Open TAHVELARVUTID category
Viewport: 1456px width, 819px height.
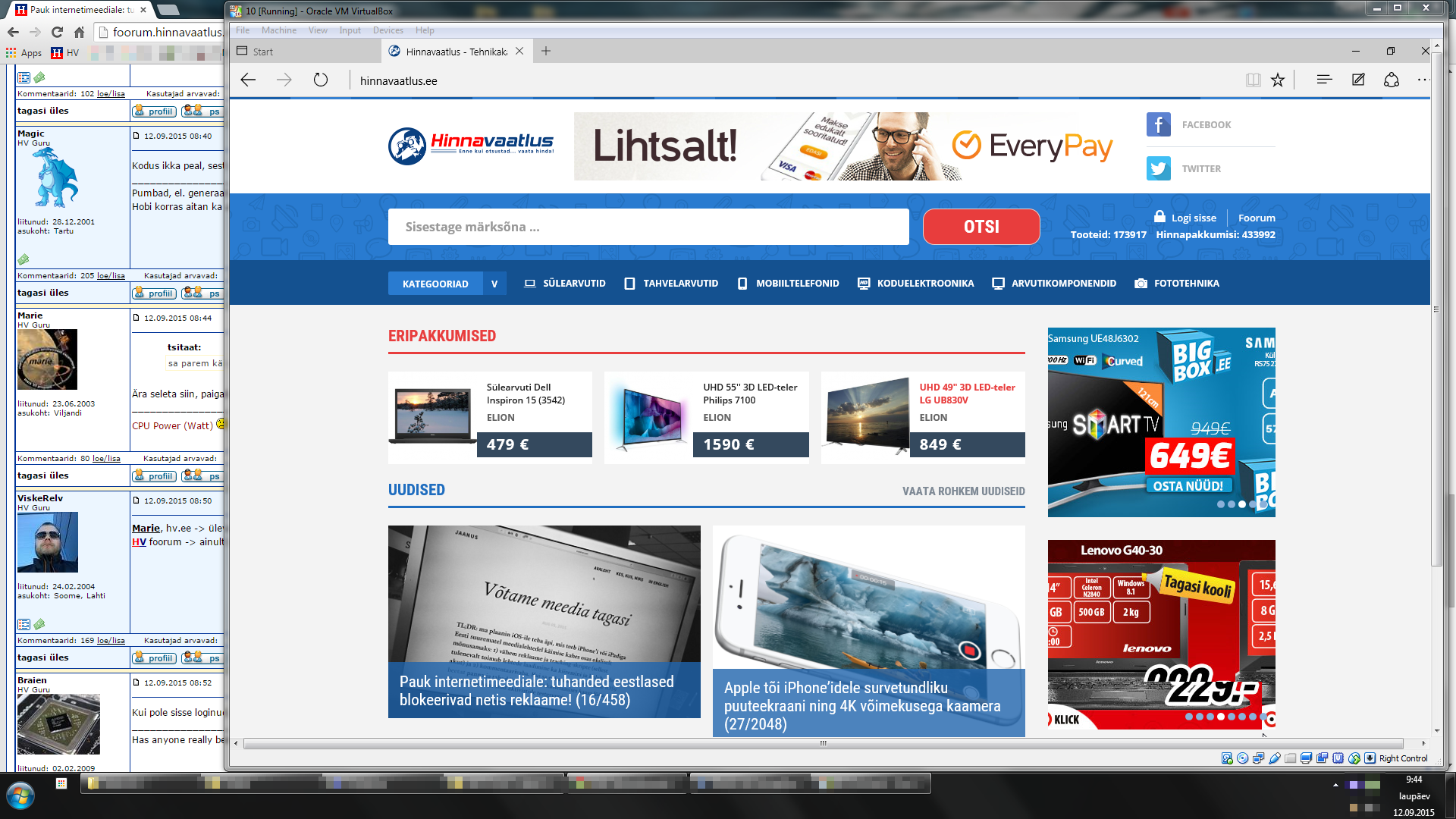click(x=671, y=284)
